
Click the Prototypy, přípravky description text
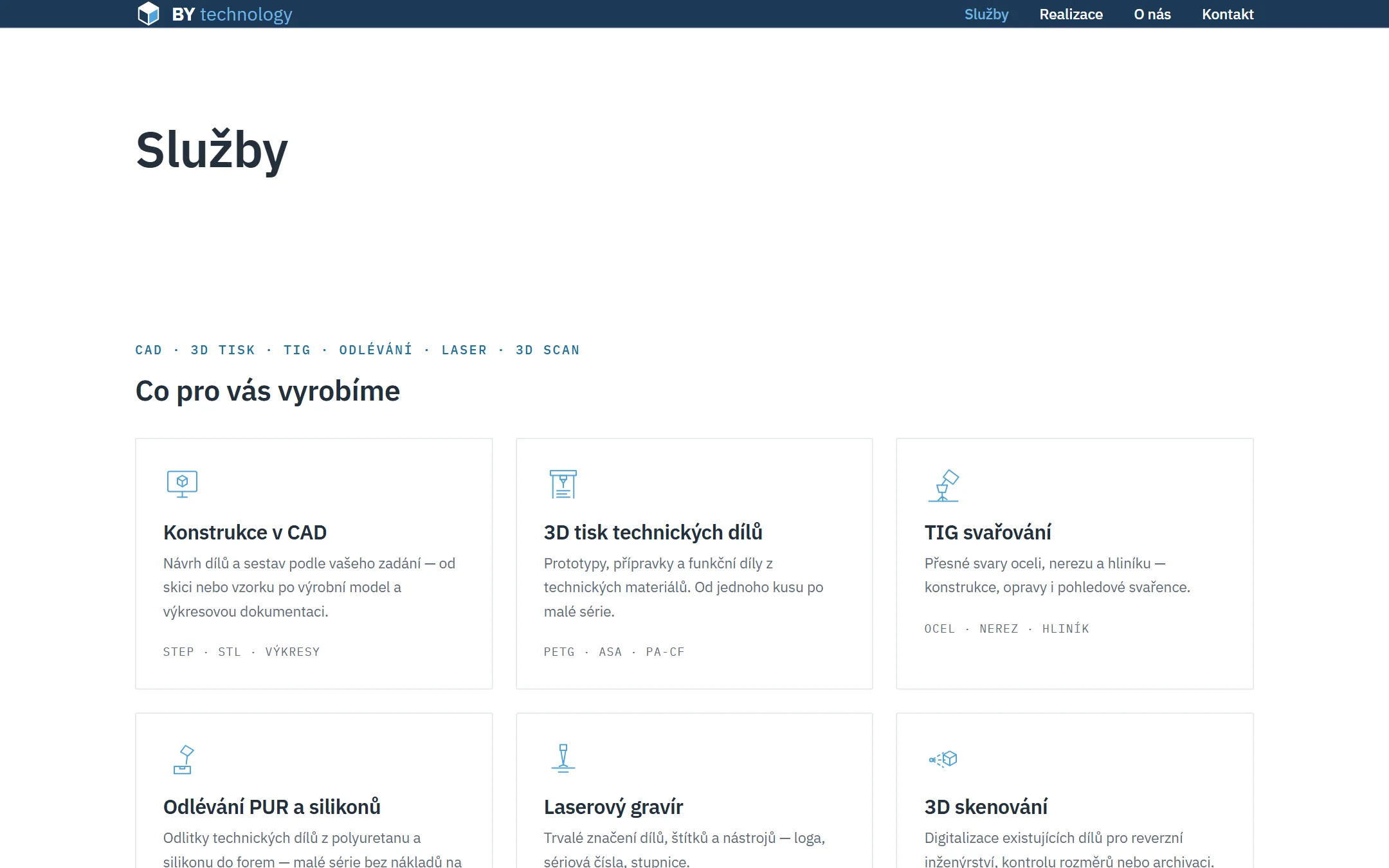pos(684,587)
